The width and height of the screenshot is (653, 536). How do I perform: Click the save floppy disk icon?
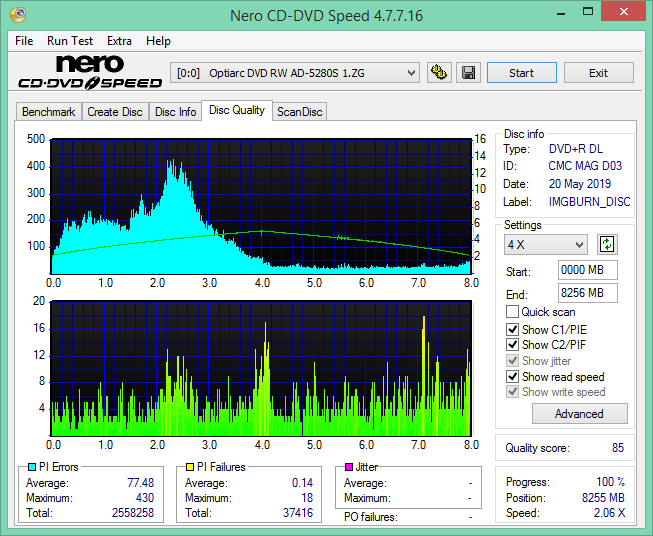tap(469, 73)
